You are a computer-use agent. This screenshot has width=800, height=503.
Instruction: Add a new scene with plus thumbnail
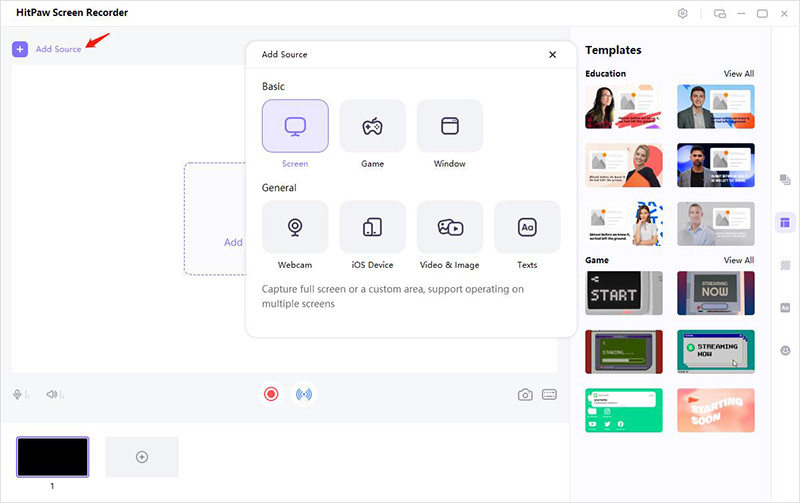tap(142, 457)
